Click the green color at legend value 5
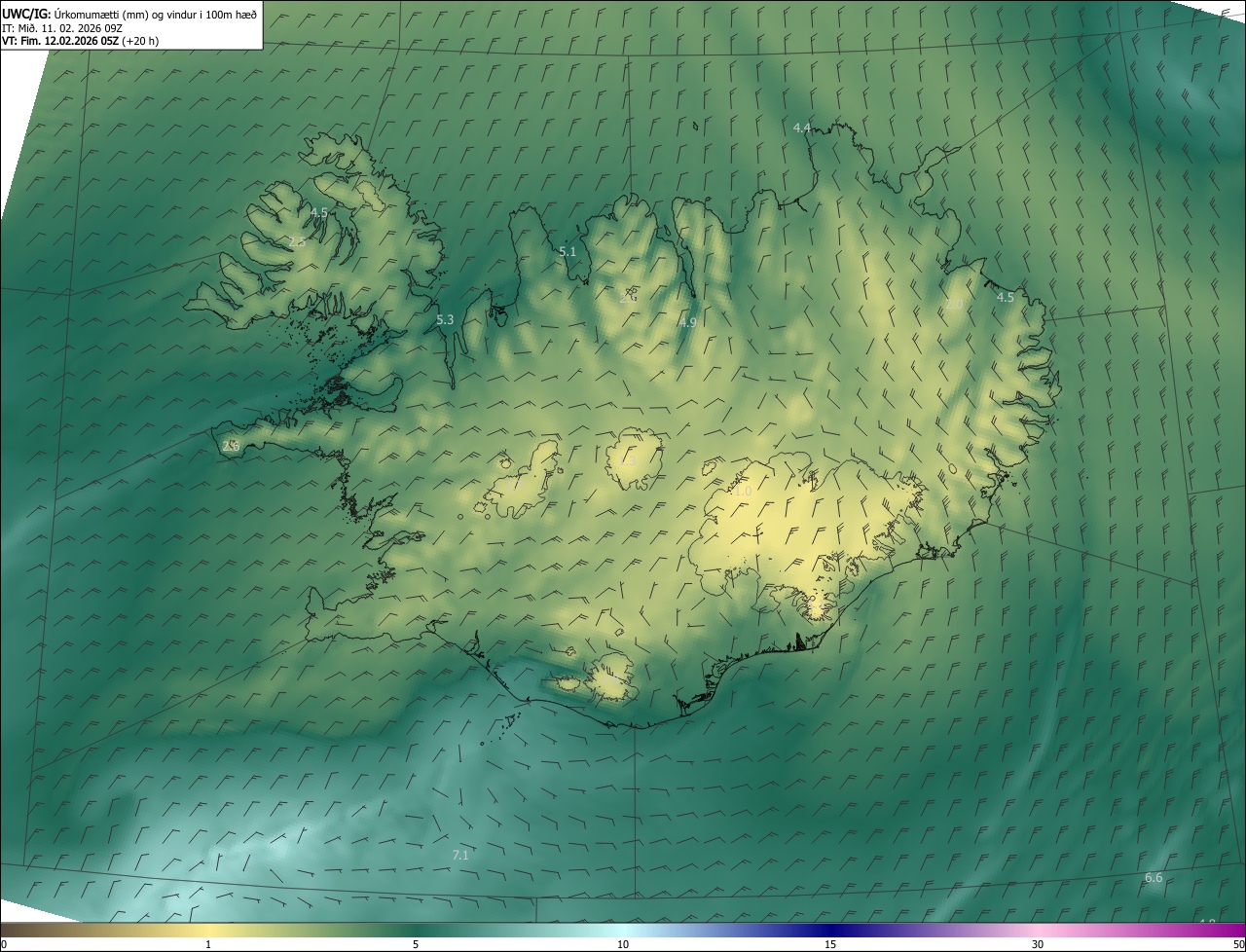Image resolution: width=1246 pixels, height=952 pixels. tap(416, 931)
